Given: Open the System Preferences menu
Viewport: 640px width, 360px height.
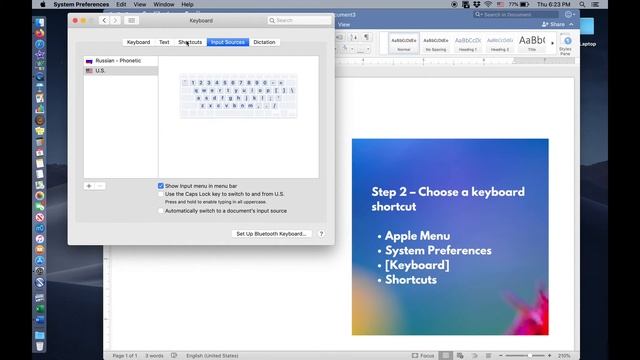Looking at the screenshot, I should point(81,4).
